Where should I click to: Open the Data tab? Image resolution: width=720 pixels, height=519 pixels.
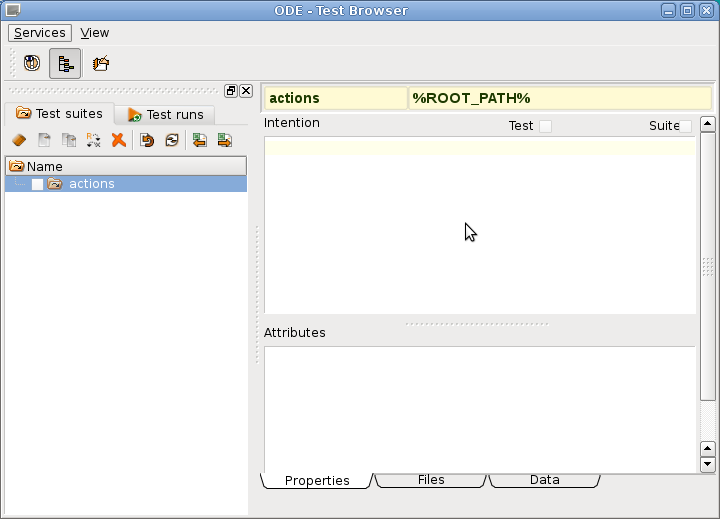(x=544, y=480)
